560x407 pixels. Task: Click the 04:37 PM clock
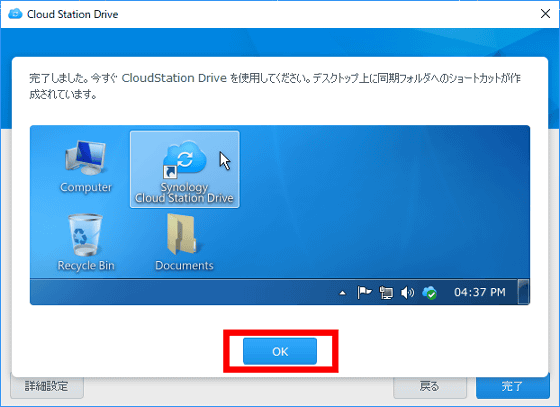[x=480, y=292]
